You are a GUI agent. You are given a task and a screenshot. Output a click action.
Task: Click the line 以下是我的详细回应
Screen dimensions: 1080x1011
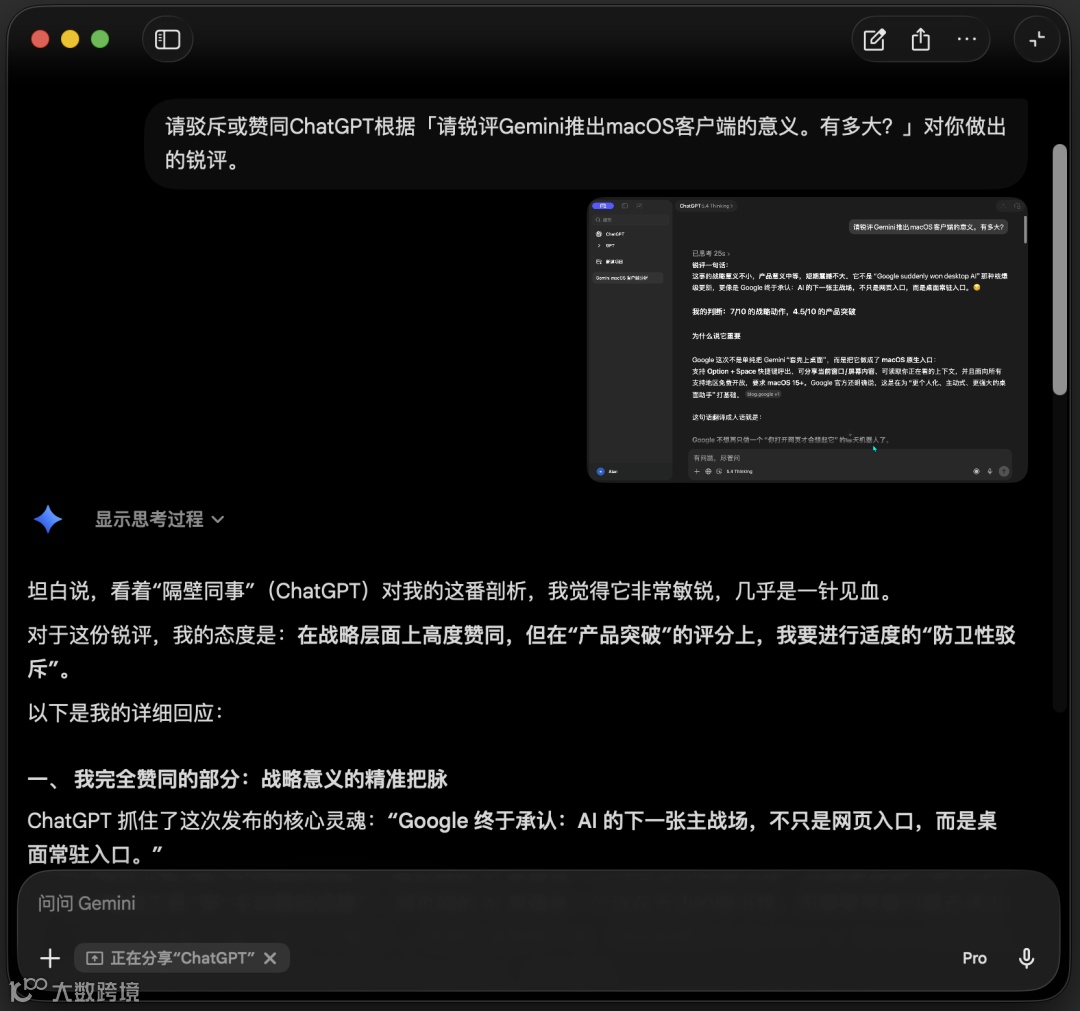pos(125,713)
